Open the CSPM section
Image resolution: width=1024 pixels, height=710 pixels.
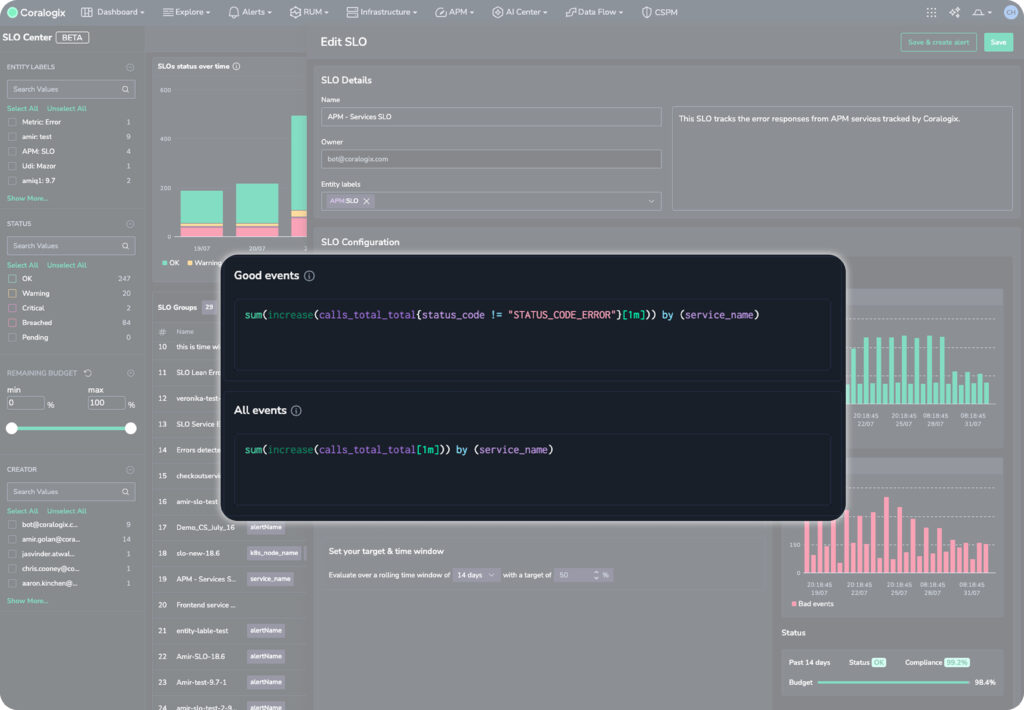point(660,12)
